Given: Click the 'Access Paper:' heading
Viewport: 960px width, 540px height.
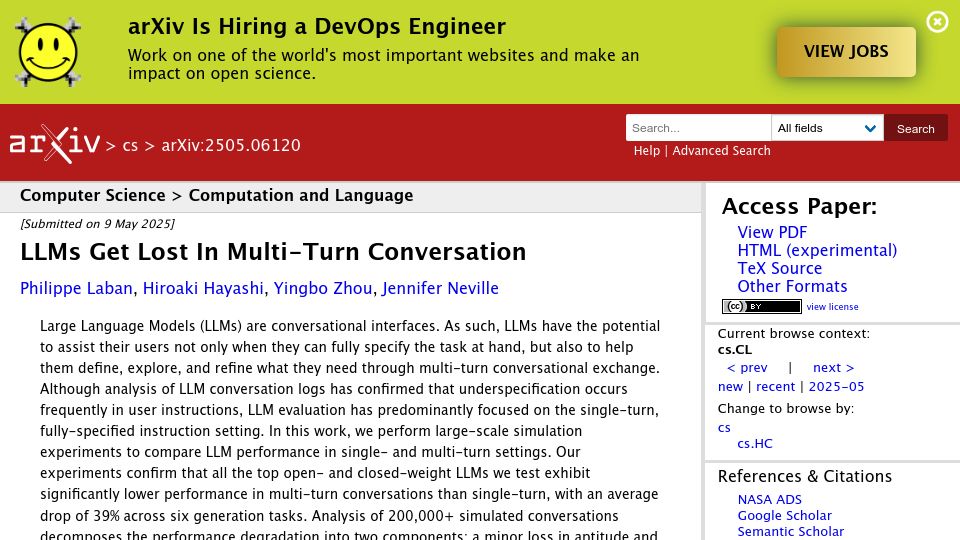Looking at the screenshot, I should tap(799, 206).
